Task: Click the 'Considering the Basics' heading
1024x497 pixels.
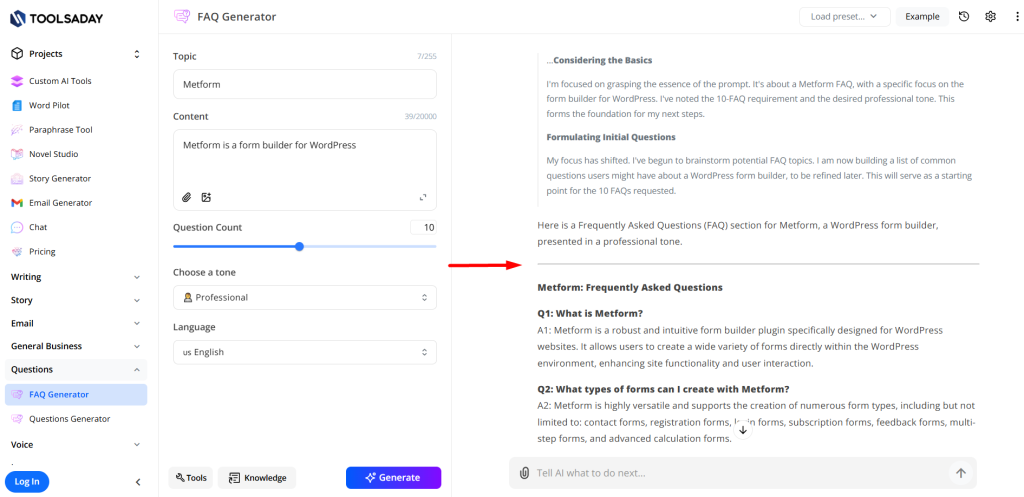Action: tap(603, 60)
